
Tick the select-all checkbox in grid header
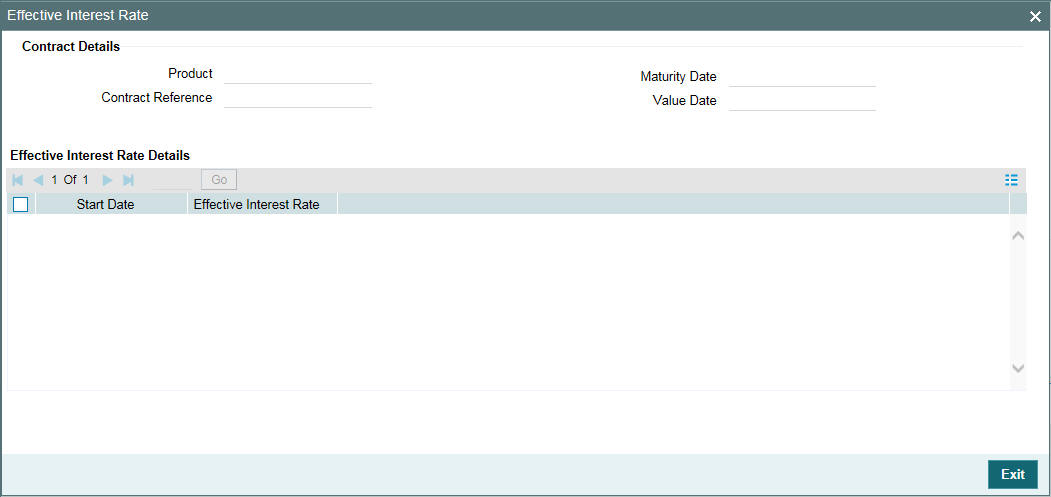pos(21,205)
